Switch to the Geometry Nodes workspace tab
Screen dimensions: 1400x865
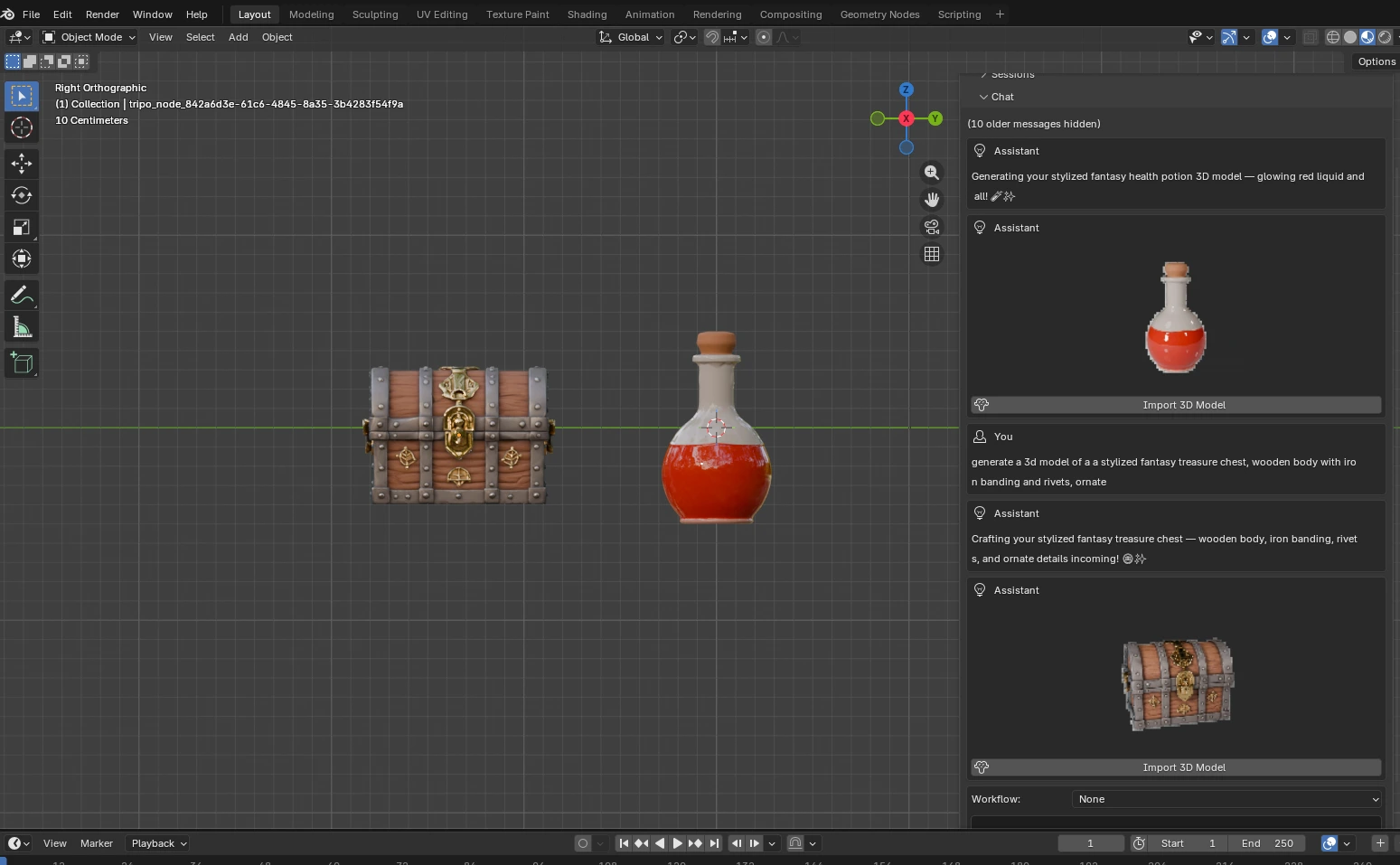click(879, 14)
